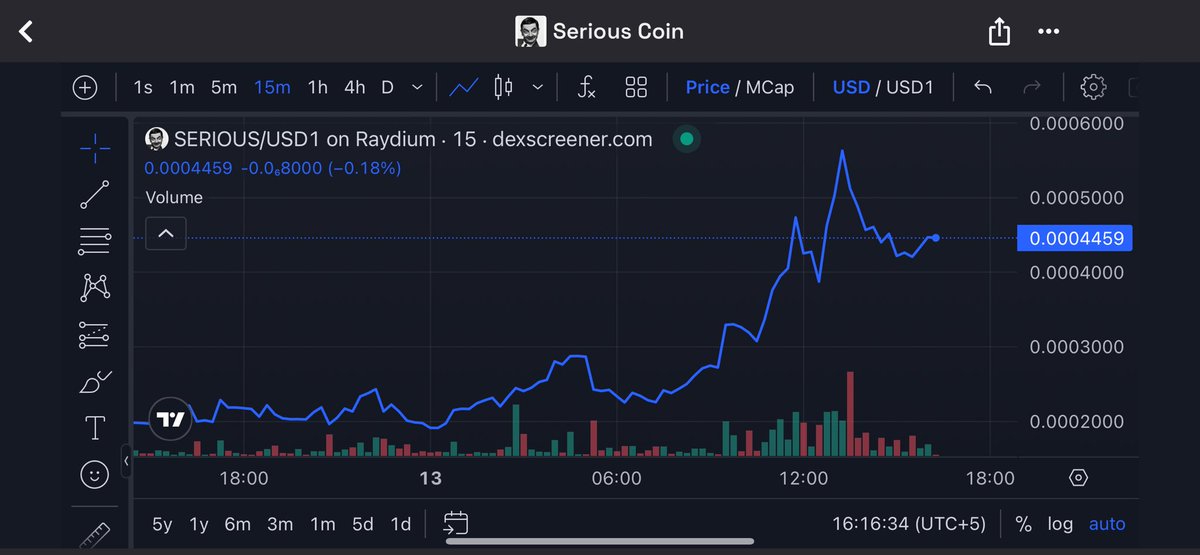Select the candlestick chart icon

click(503, 88)
